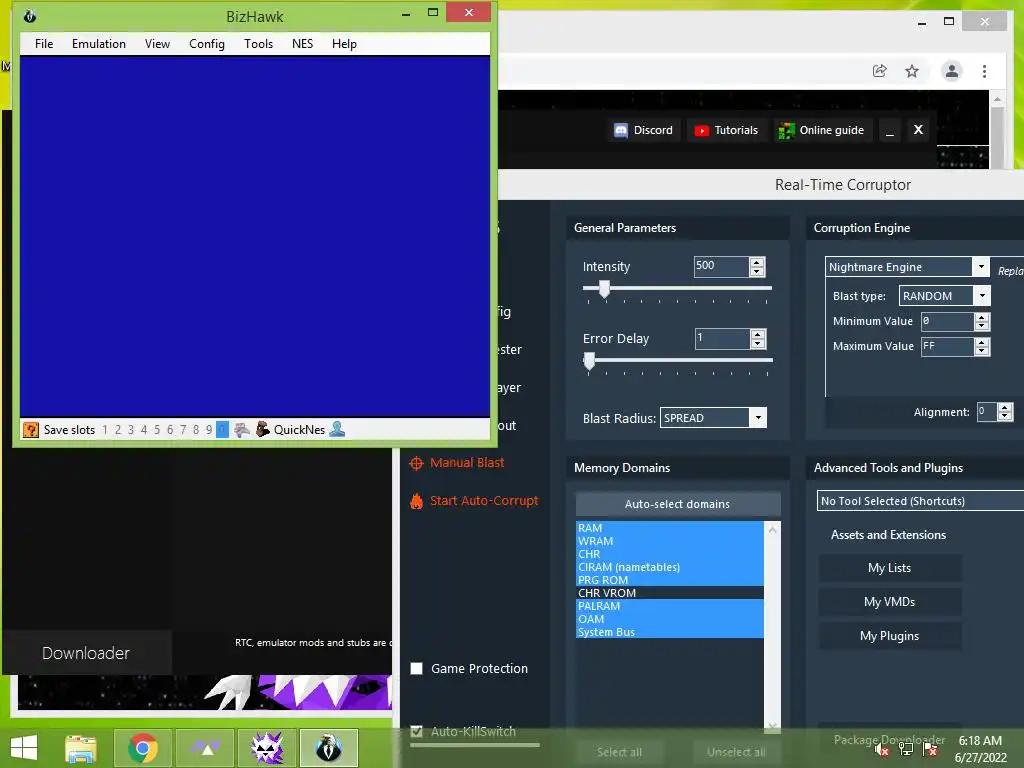This screenshot has height=768, width=1024.
Task: Click the gamepad icon in BizHawk status bar
Action: [242, 430]
